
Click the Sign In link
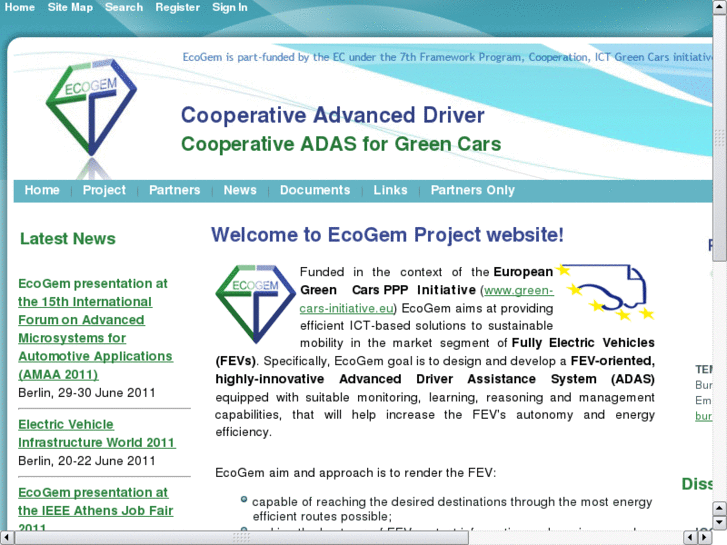pyautogui.click(x=230, y=7)
